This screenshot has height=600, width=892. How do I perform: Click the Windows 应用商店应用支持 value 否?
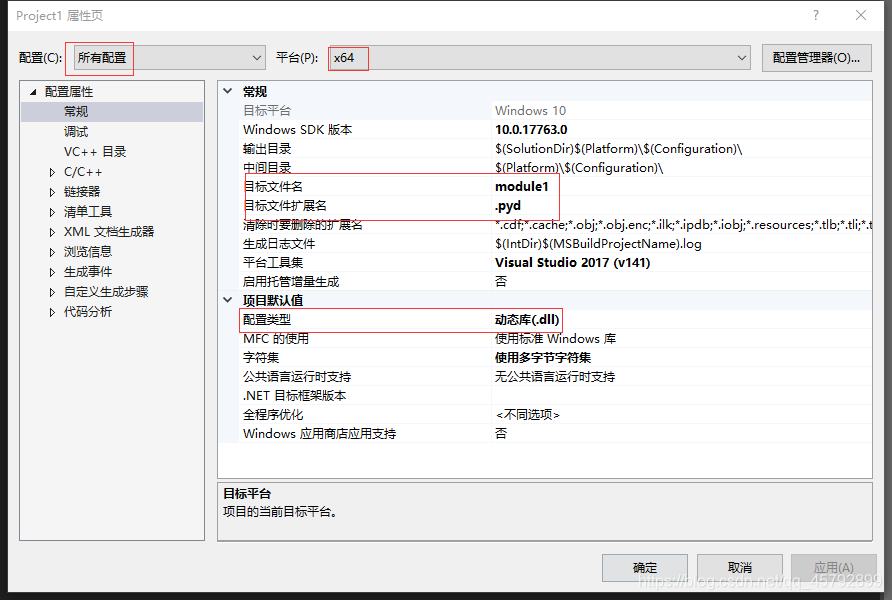501,433
